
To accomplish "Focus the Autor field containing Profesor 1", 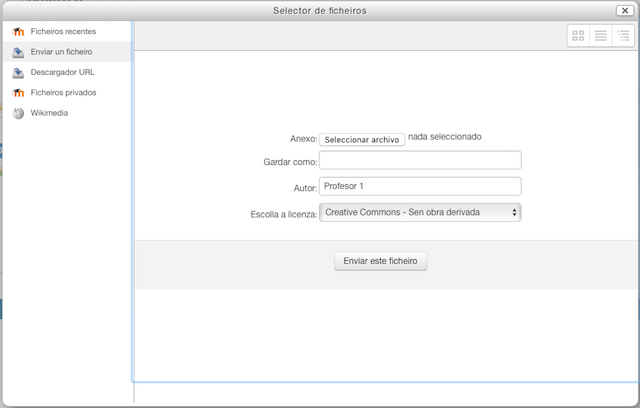I will tap(420, 186).
